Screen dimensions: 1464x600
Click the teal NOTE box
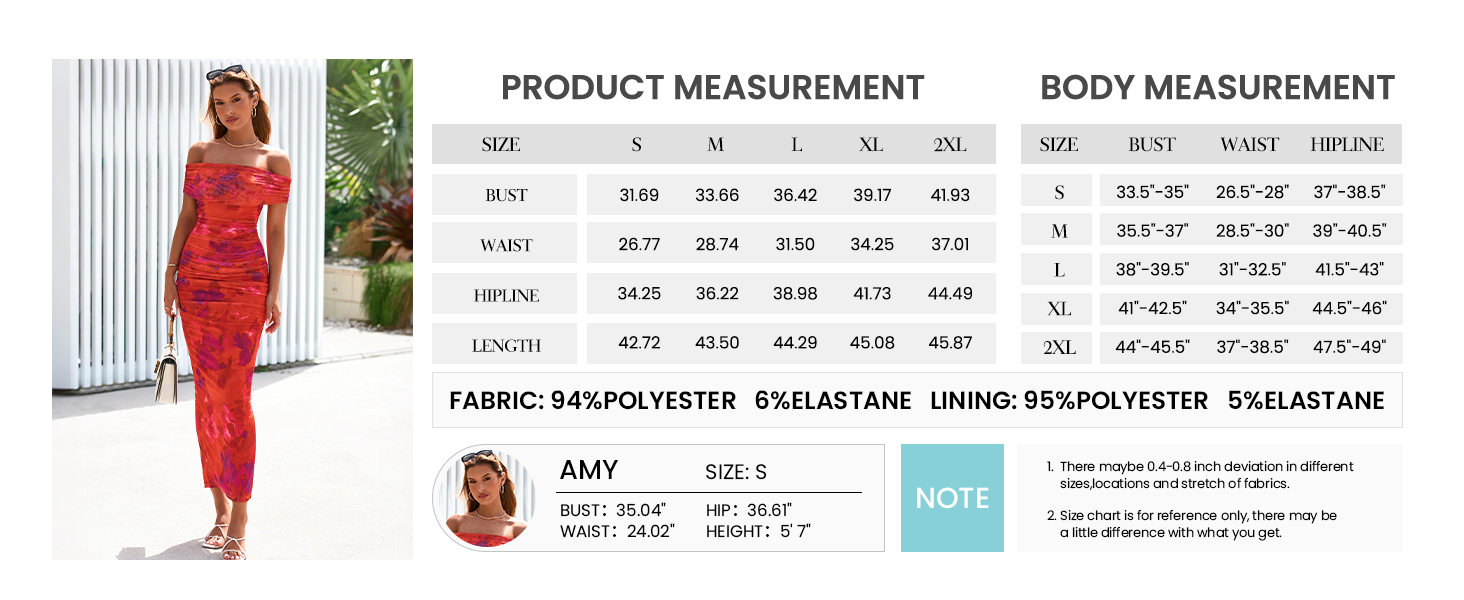click(x=951, y=498)
